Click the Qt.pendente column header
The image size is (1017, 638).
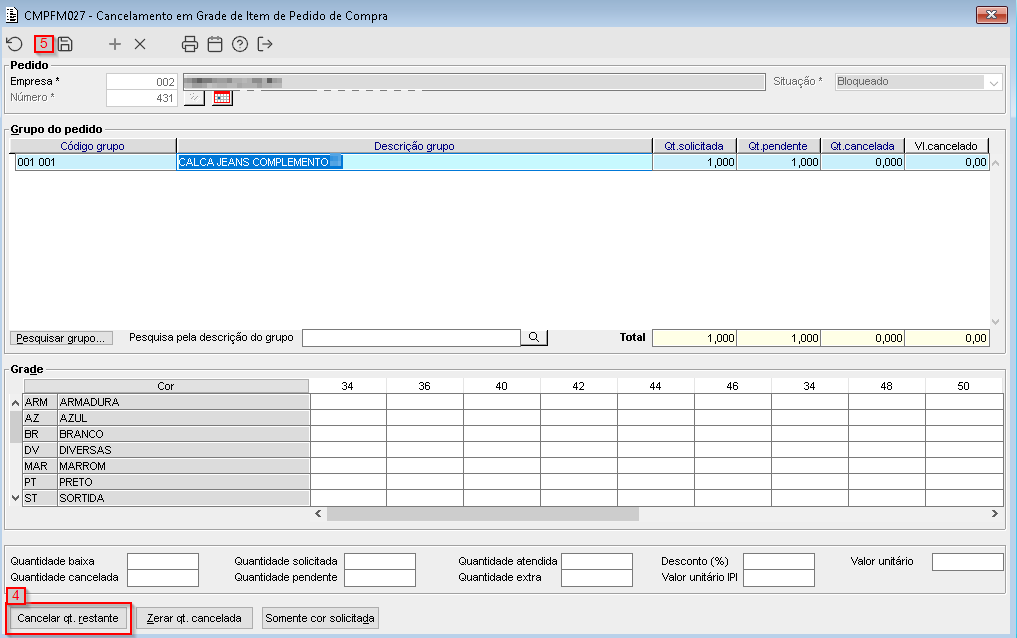[778, 146]
